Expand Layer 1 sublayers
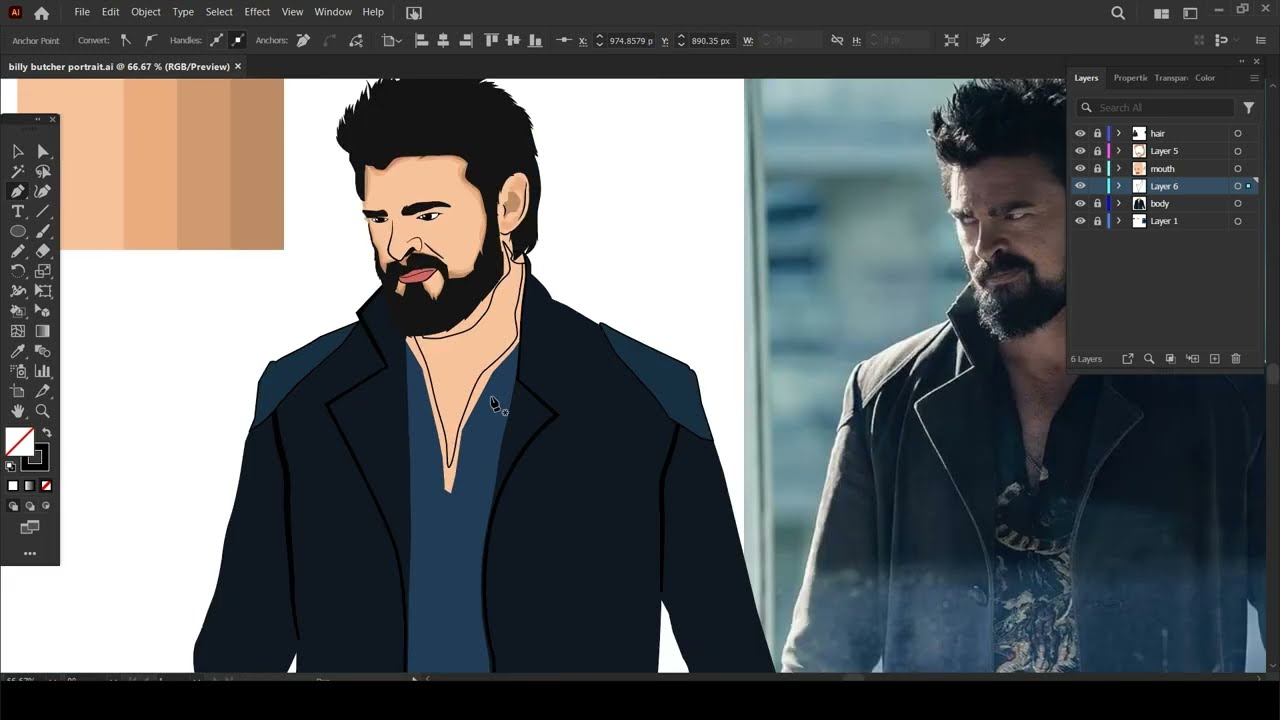 click(x=1119, y=221)
